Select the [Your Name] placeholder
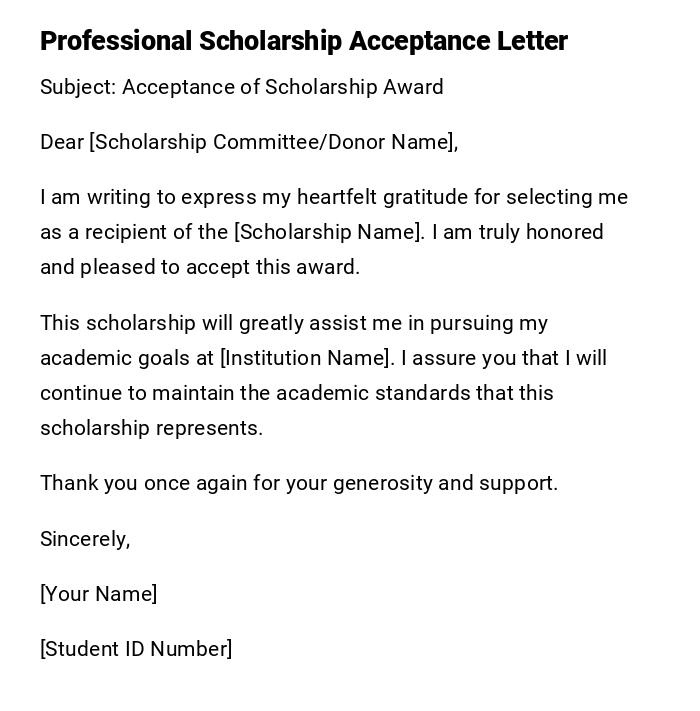The image size is (700, 711). pyautogui.click(x=98, y=594)
